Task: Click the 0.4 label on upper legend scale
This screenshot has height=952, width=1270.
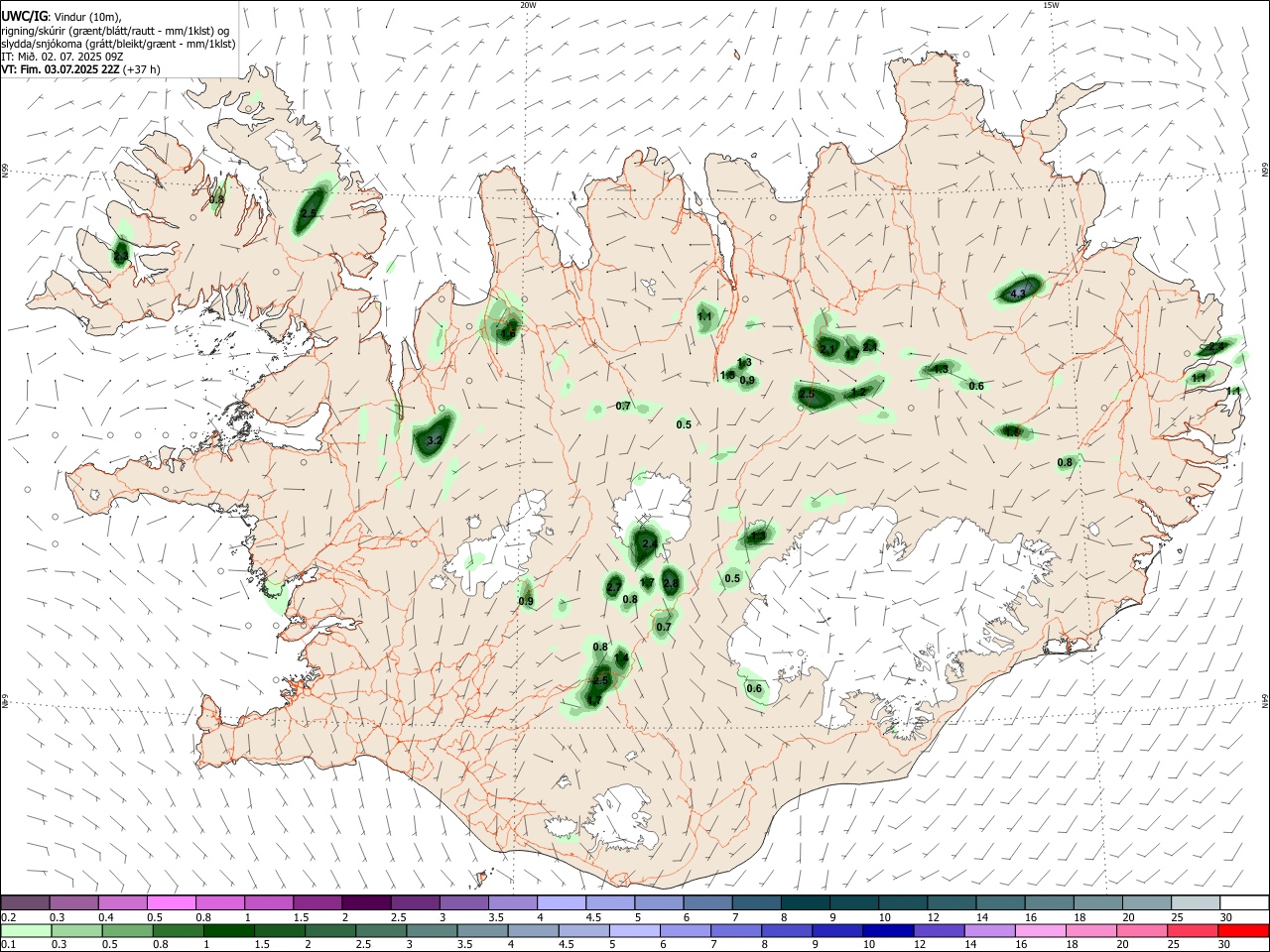Action: pos(106,917)
